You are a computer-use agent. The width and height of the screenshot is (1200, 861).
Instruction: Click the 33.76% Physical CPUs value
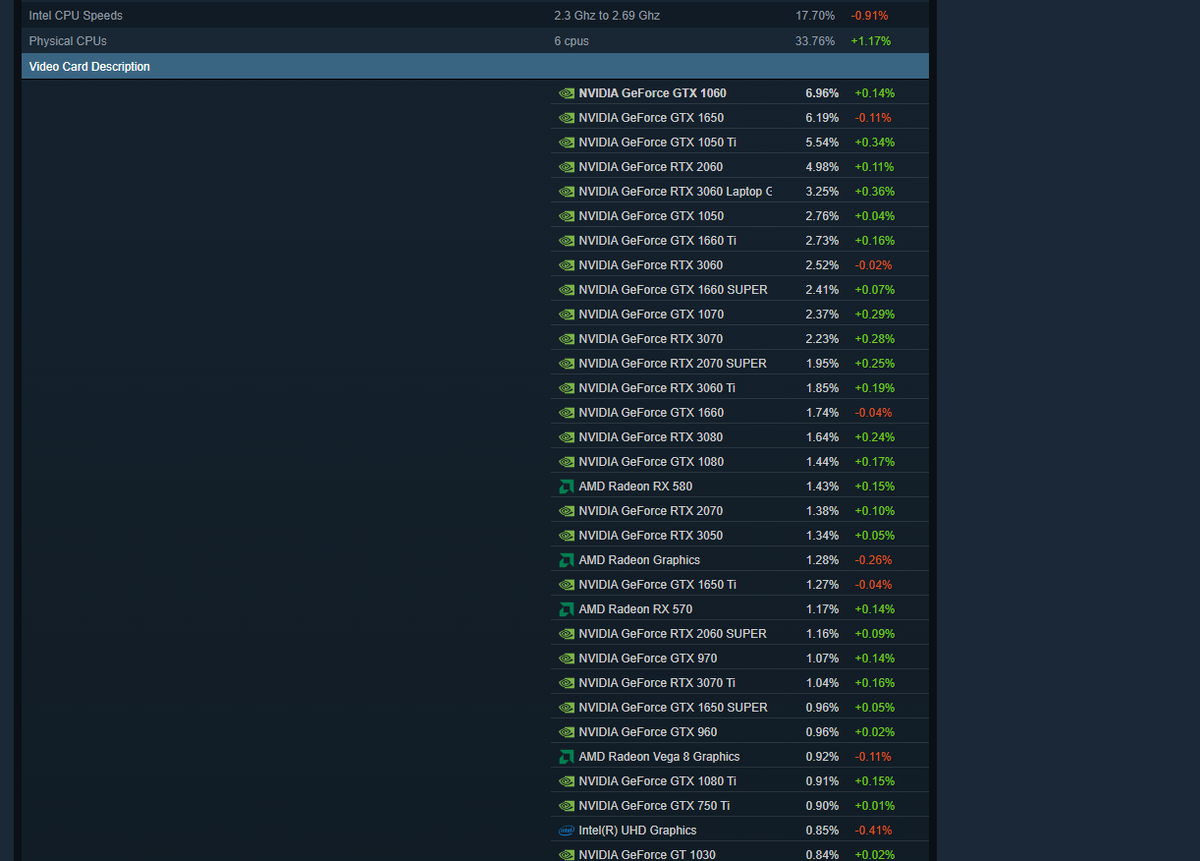pos(814,41)
